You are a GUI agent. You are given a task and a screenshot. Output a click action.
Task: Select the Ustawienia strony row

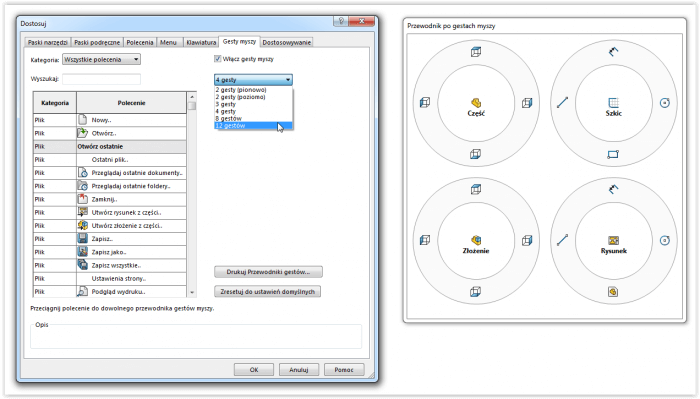[110, 278]
